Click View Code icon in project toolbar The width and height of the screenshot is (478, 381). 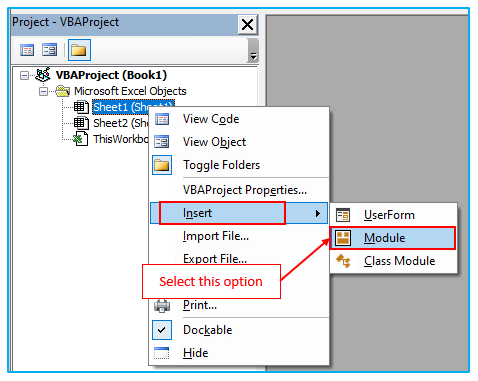click(x=27, y=50)
